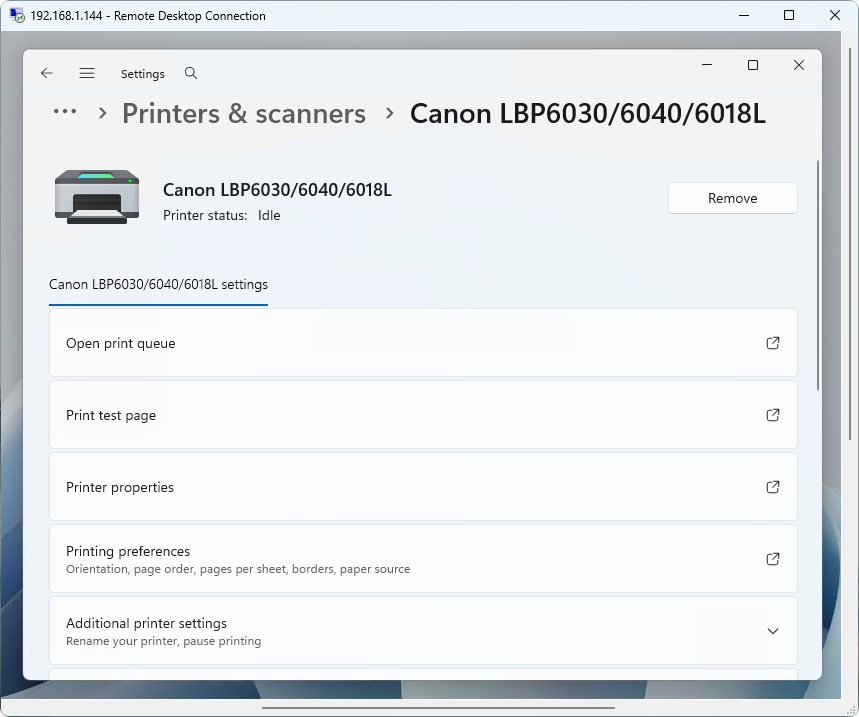Screen dimensions: 859x717
Task: Click the Remote Desktop horizontal scrollbar
Action: tap(438, 708)
